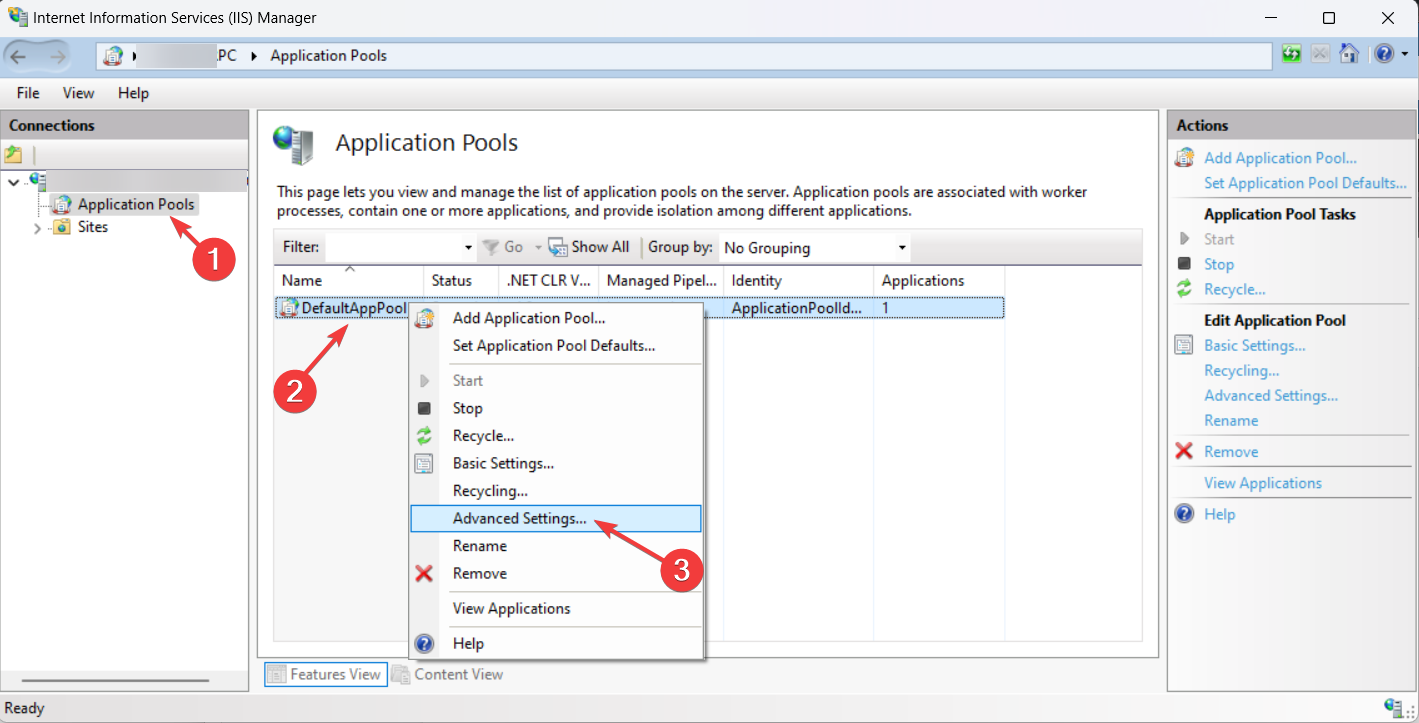Choose Advanced Settings in the context menu
The height and width of the screenshot is (723, 1419).
(x=556, y=518)
